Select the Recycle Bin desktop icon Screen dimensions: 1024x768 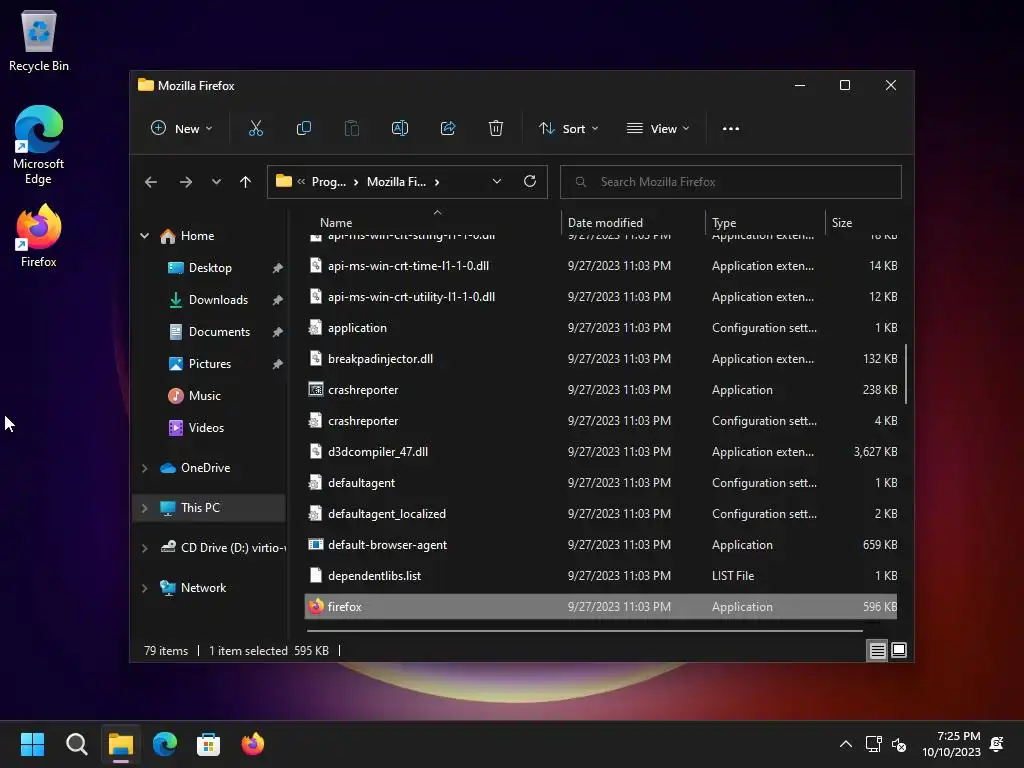[x=39, y=40]
